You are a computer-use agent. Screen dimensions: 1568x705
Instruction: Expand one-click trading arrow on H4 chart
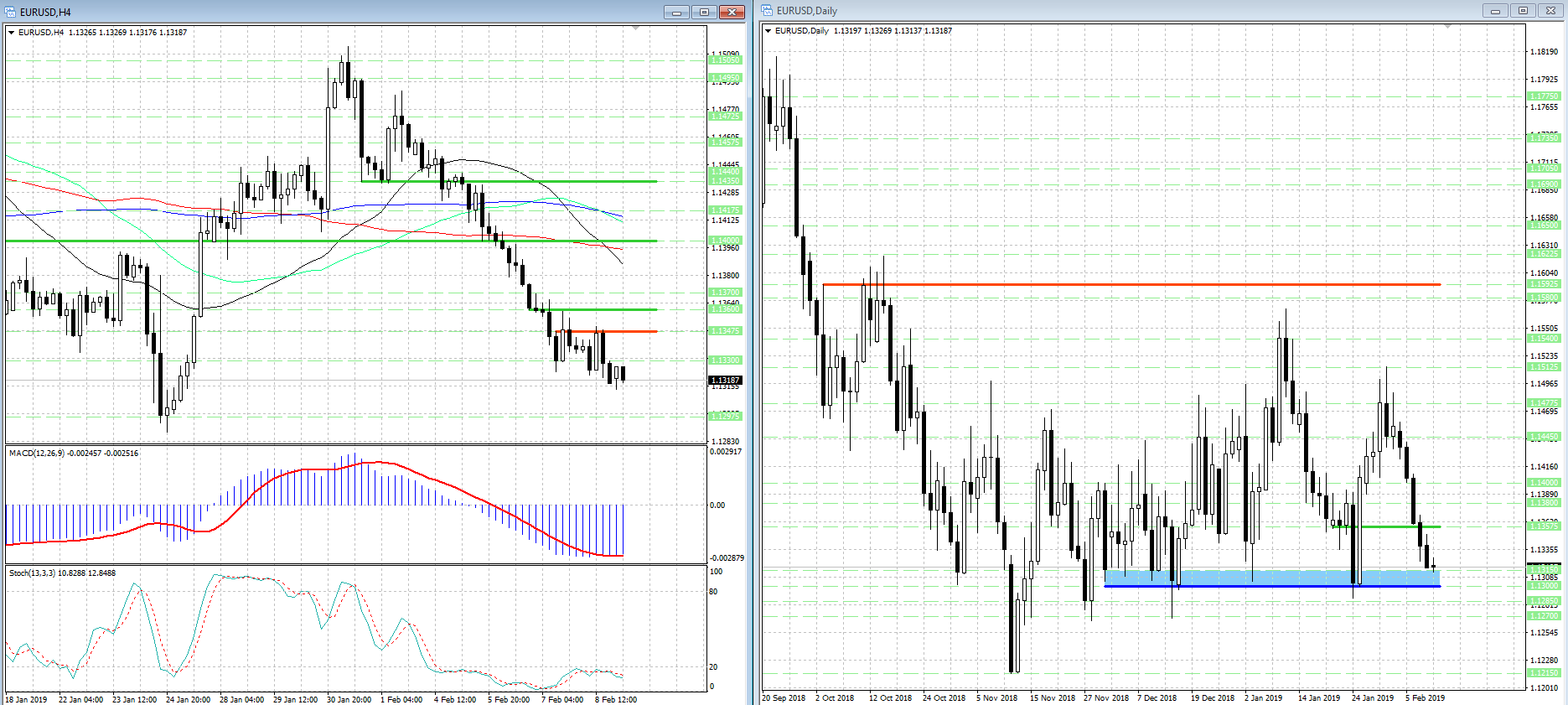pos(12,33)
